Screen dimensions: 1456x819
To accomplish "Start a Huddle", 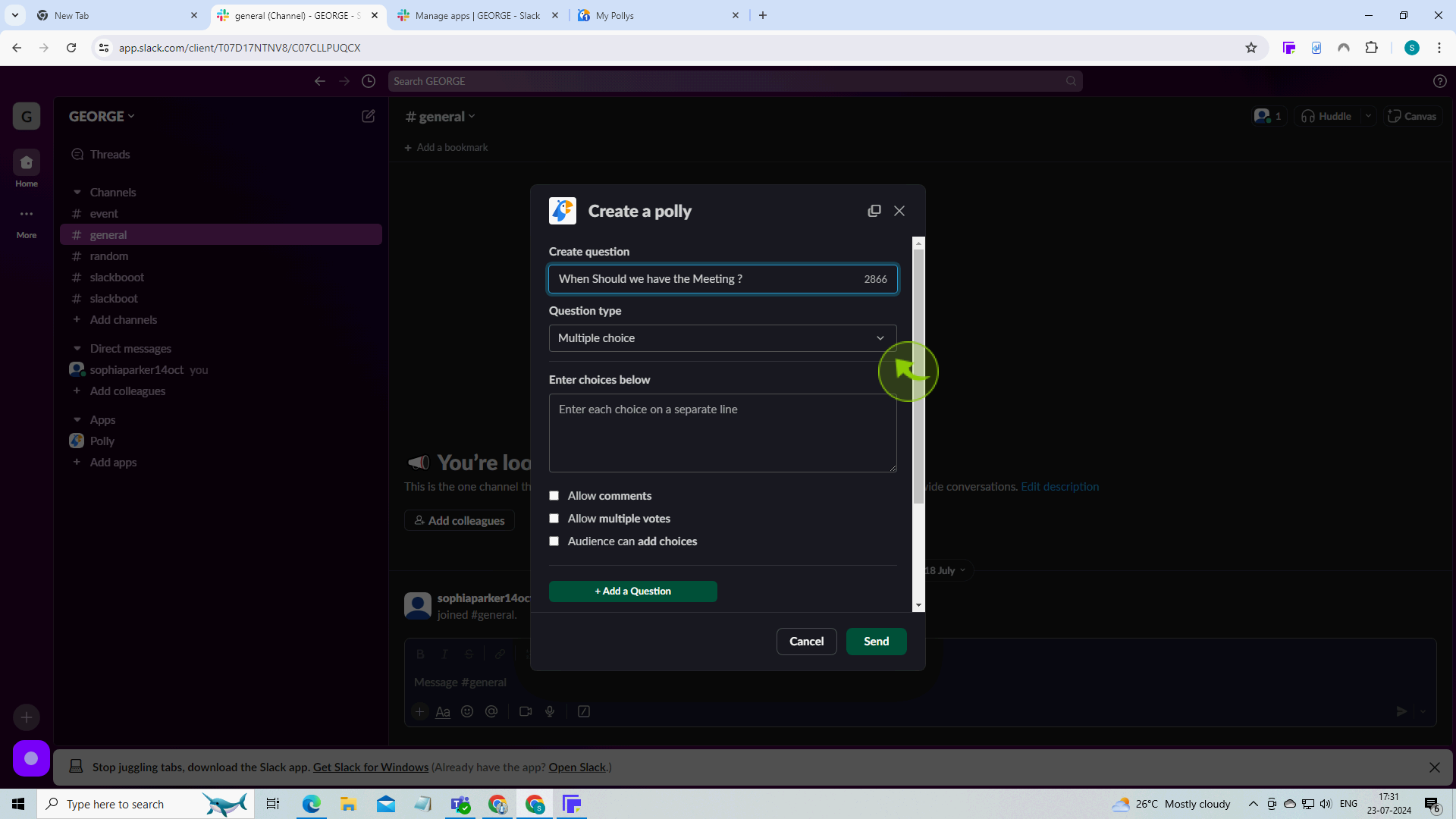I will click(x=1327, y=116).
